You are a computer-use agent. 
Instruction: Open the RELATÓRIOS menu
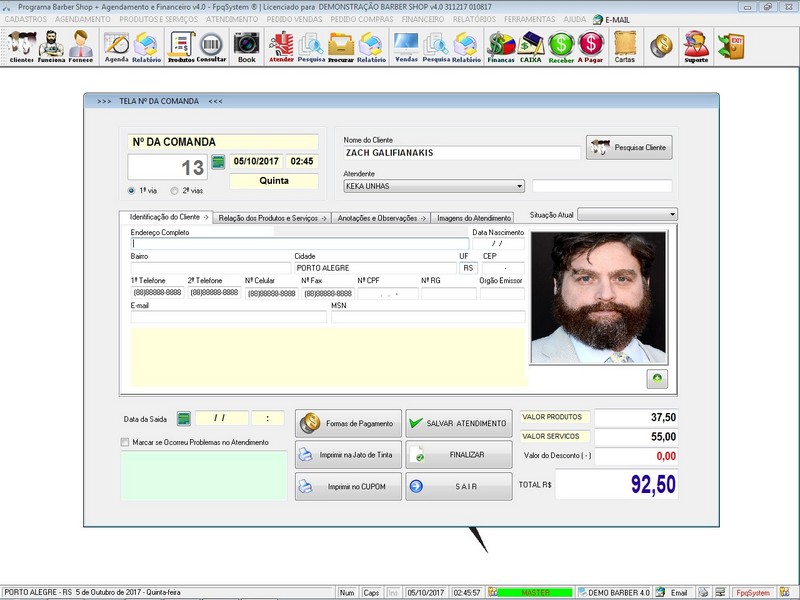click(x=474, y=19)
